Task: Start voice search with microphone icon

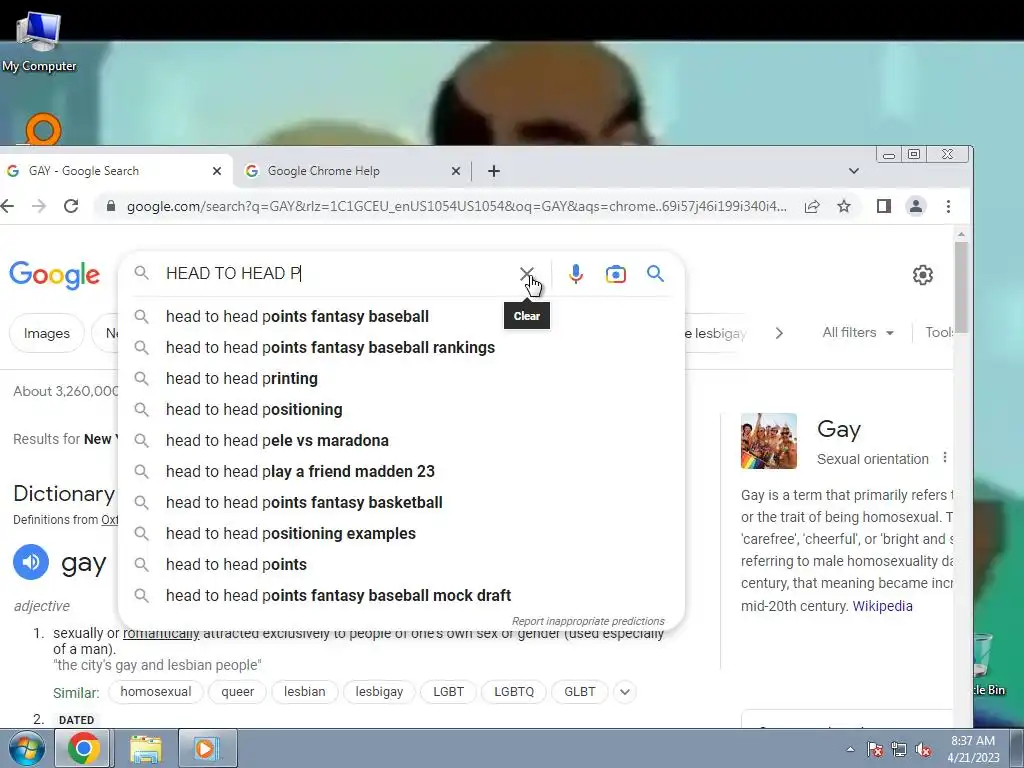Action: [575, 274]
